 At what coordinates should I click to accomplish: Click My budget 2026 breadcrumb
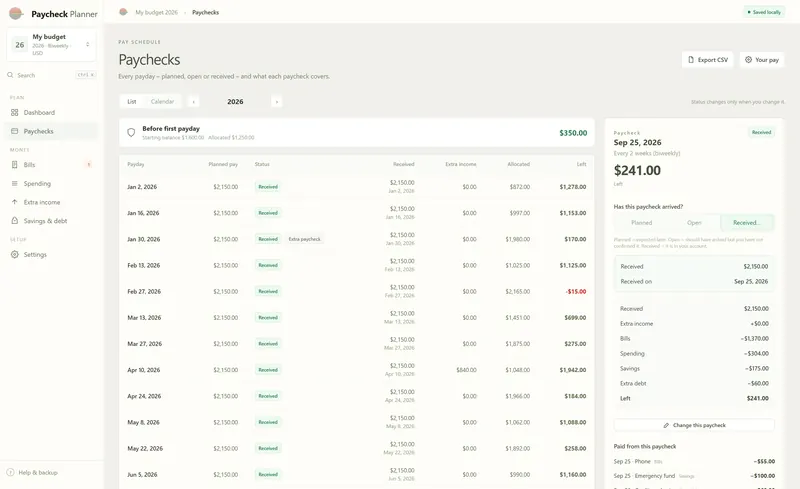click(x=157, y=12)
